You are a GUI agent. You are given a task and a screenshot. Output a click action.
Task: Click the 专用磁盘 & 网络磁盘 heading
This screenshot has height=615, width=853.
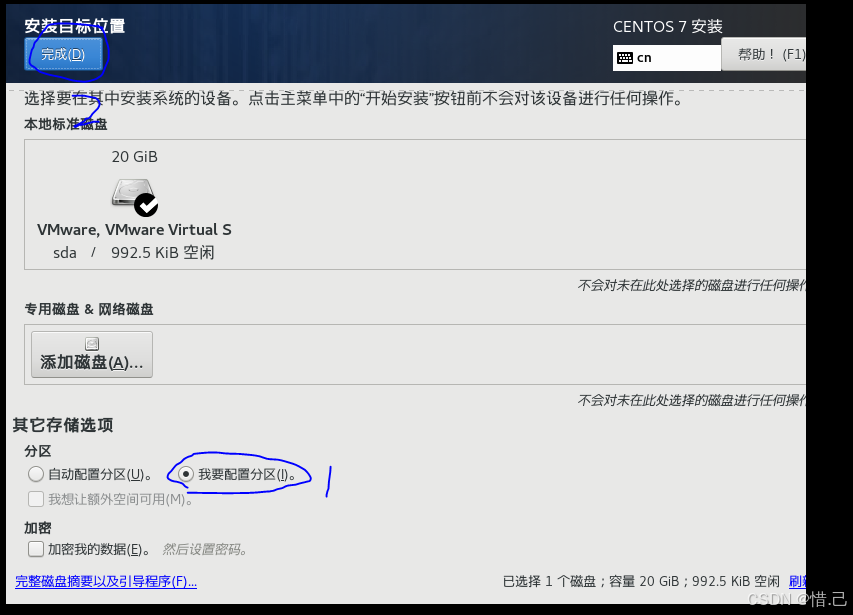pos(89,309)
